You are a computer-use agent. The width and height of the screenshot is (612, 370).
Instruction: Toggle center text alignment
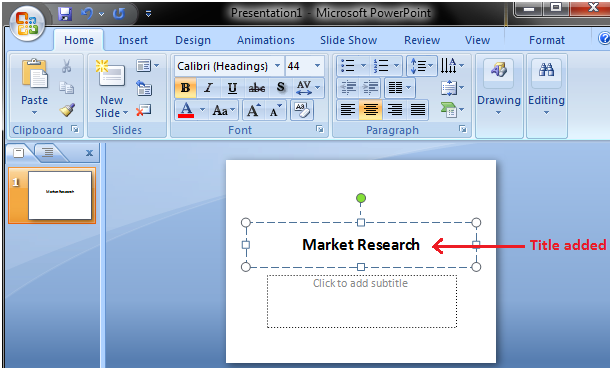click(x=370, y=110)
